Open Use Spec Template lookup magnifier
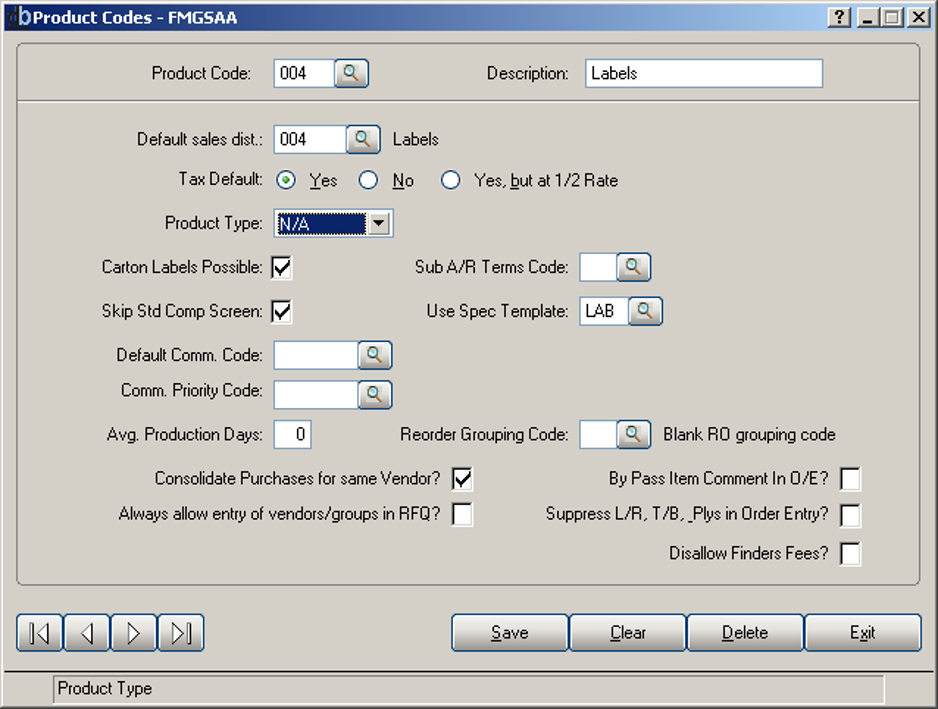This screenshot has height=709, width=938. coord(645,311)
